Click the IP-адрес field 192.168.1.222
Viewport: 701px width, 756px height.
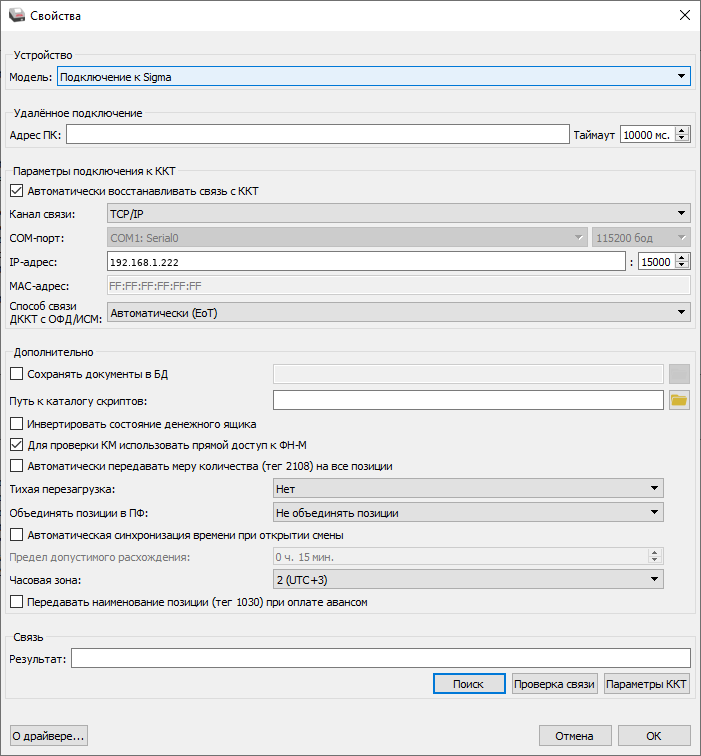[x=366, y=262]
